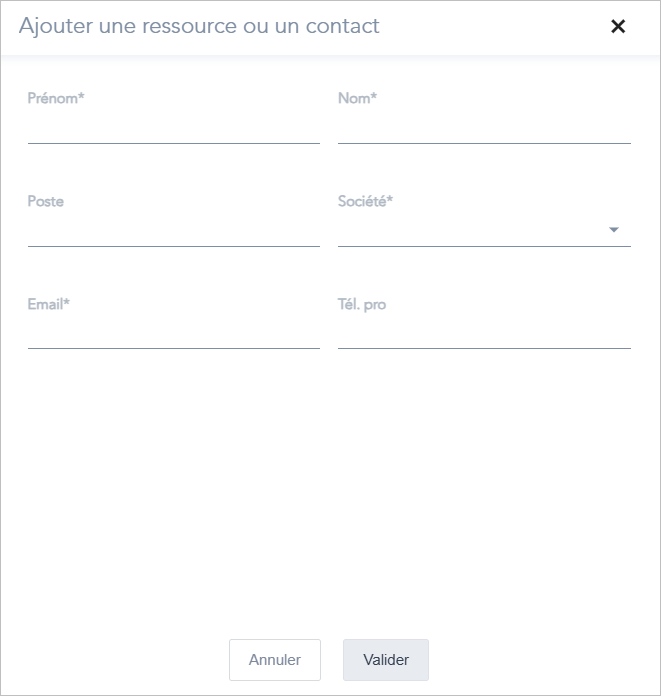Click the dialog title 'Ajouter une ressource ou un contact'
This screenshot has width=661, height=696.
point(199,26)
